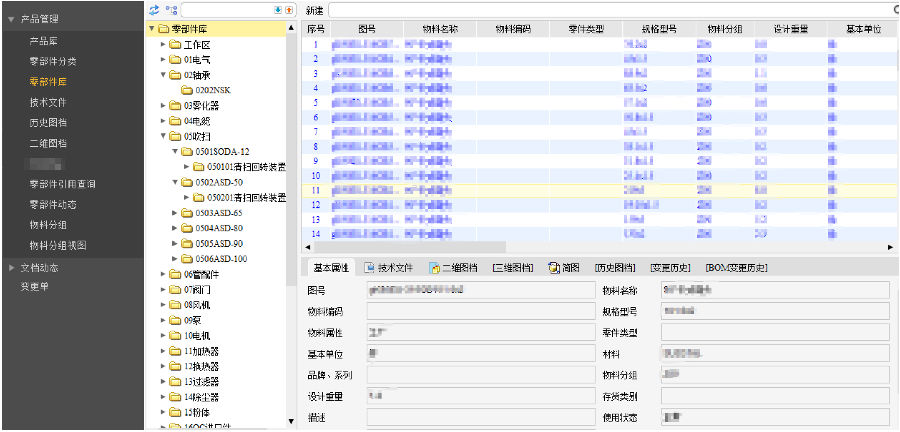Click the blue down-arrow search icon

click(x=277, y=9)
